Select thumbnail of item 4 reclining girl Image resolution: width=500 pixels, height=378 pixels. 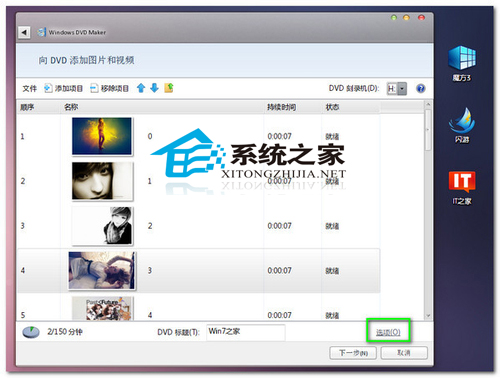pyautogui.click(x=102, y=270)
